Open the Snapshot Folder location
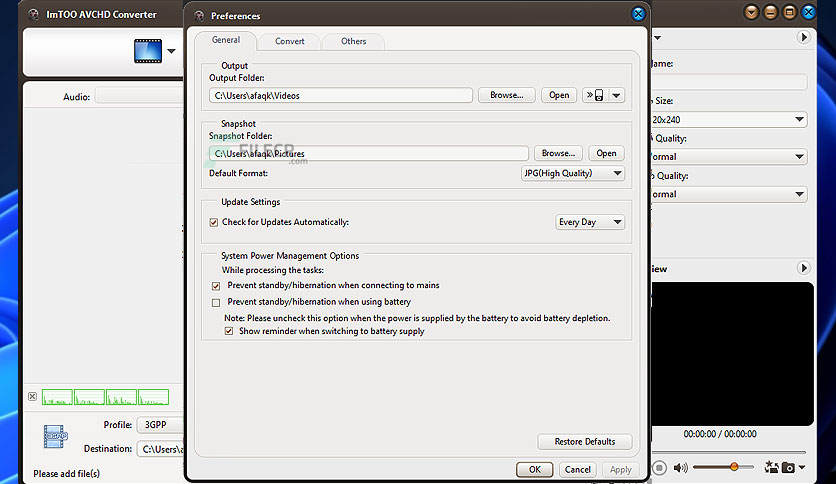 [606, 153]
